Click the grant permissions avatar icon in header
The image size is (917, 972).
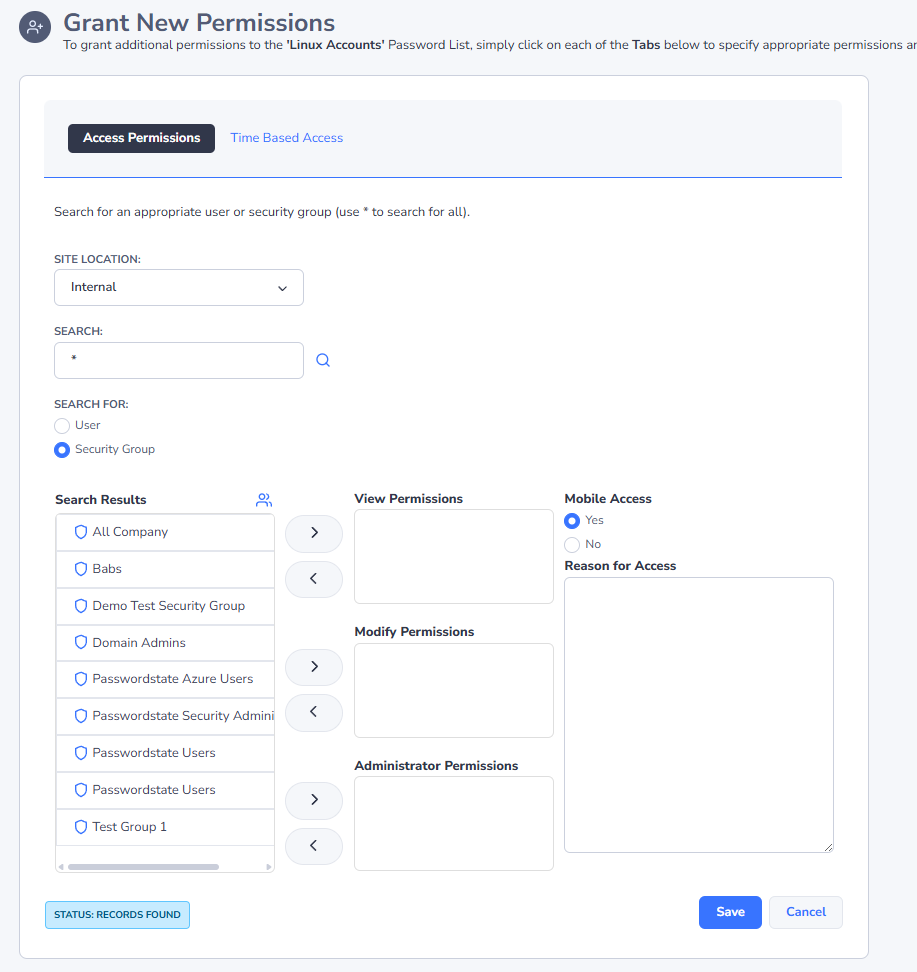click(x=33, y=27)
